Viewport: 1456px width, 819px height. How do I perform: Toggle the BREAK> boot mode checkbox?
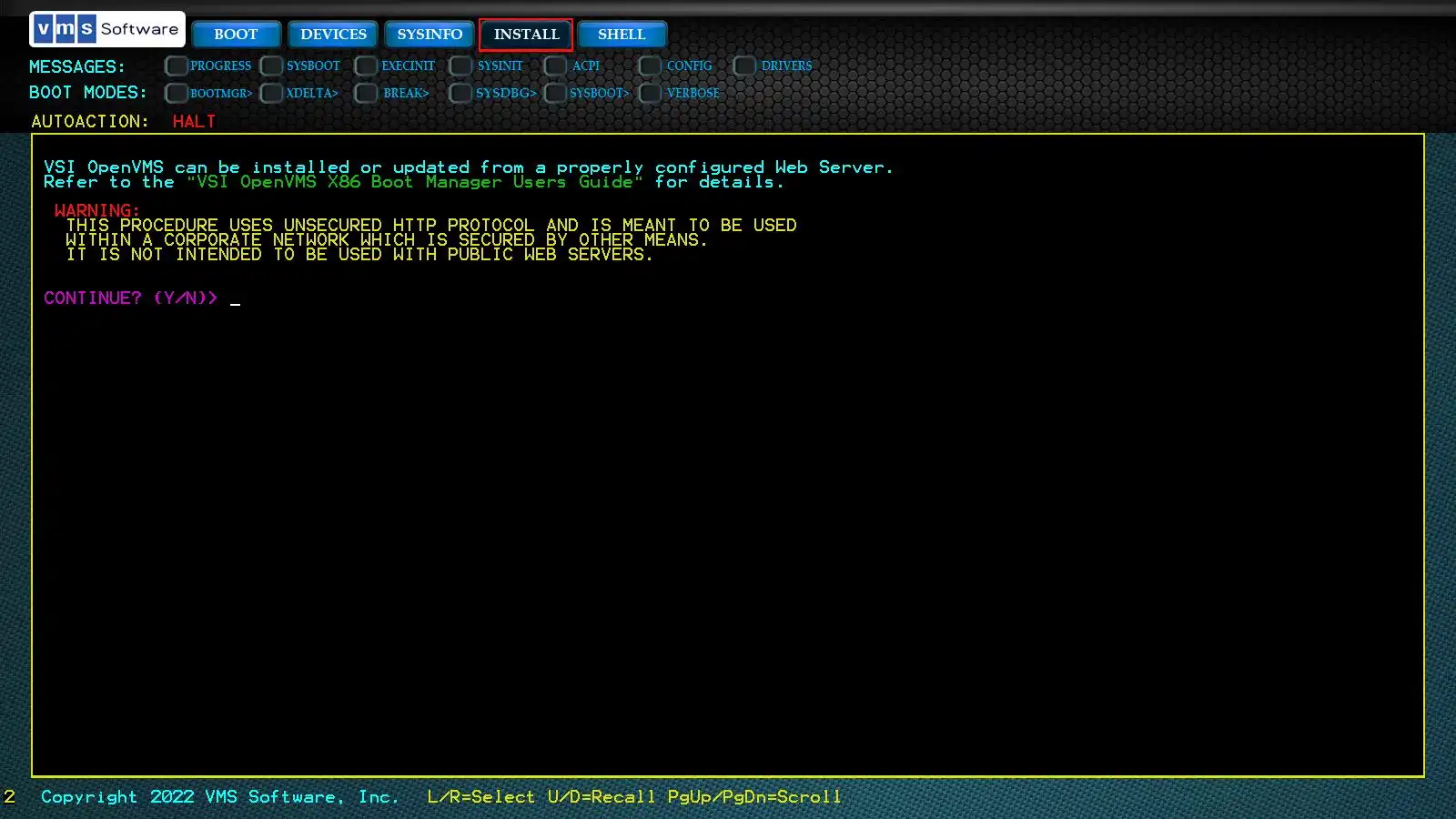click(x=366, y=93)
